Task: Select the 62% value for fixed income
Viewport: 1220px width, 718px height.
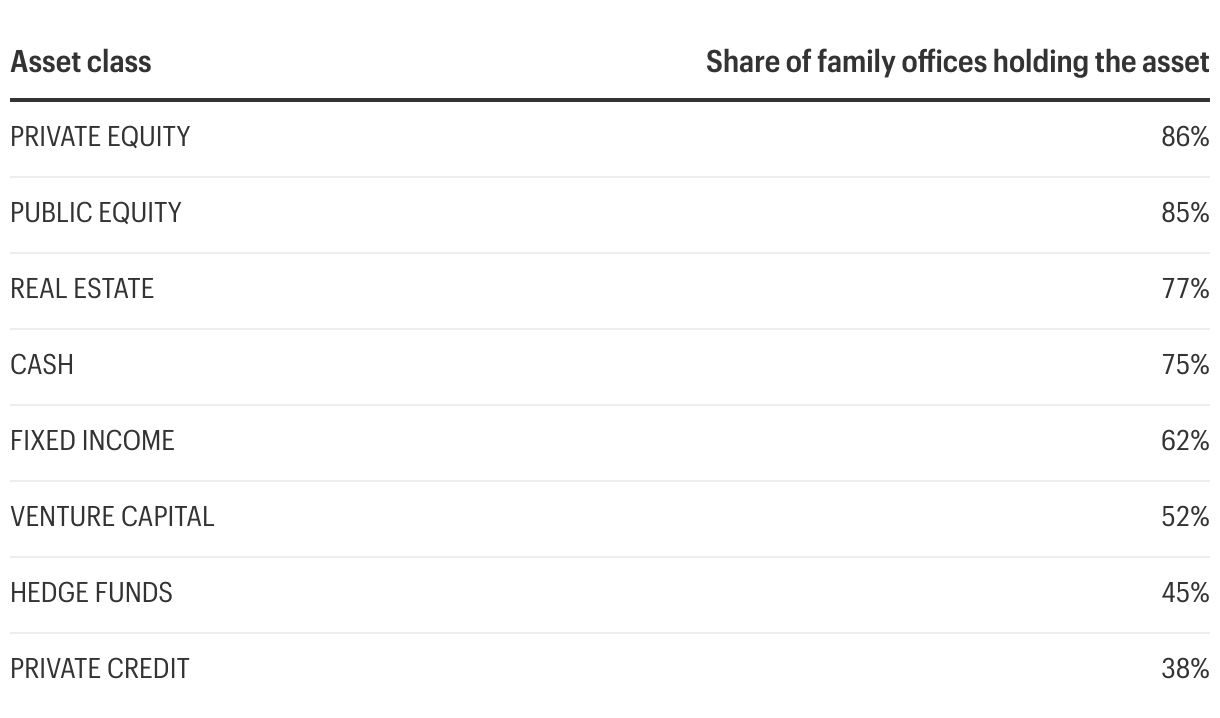Action: click(x=1185, y=441)
